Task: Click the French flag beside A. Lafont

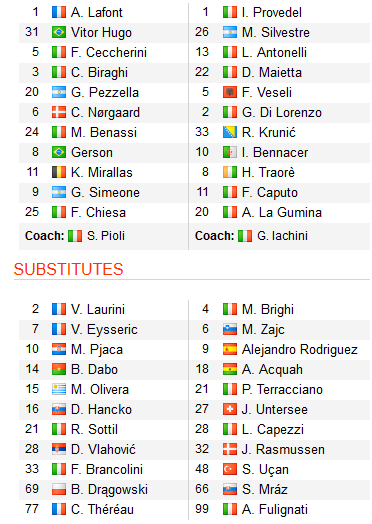Action: pos(59,12)
